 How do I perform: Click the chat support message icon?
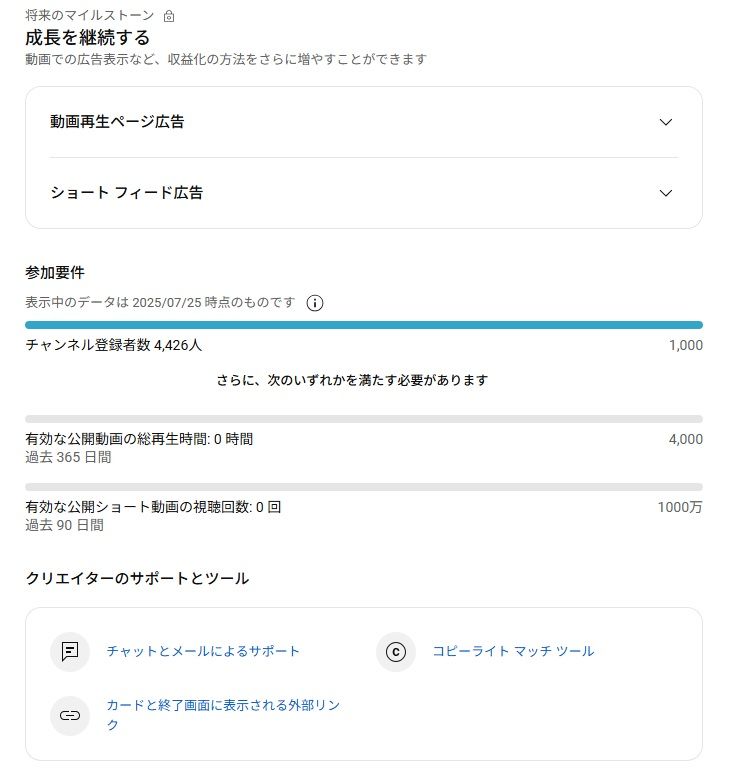tap(70, 652)
